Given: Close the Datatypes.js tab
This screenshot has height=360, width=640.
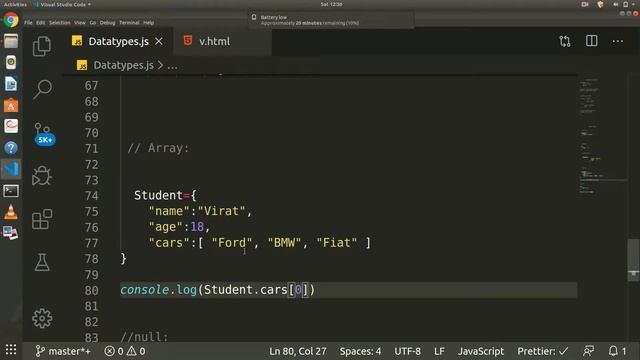Looking at the screenshot, I should tap(159, 41).
